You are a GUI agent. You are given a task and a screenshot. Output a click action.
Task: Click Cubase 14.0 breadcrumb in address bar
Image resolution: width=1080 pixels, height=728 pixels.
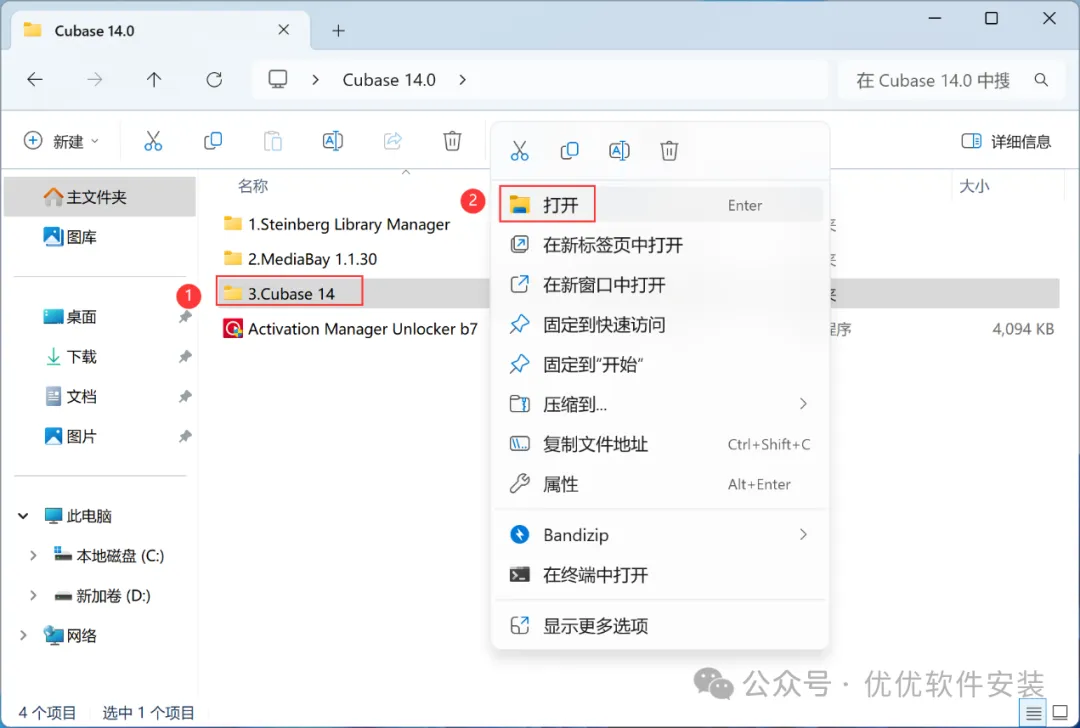coord(389,80)
